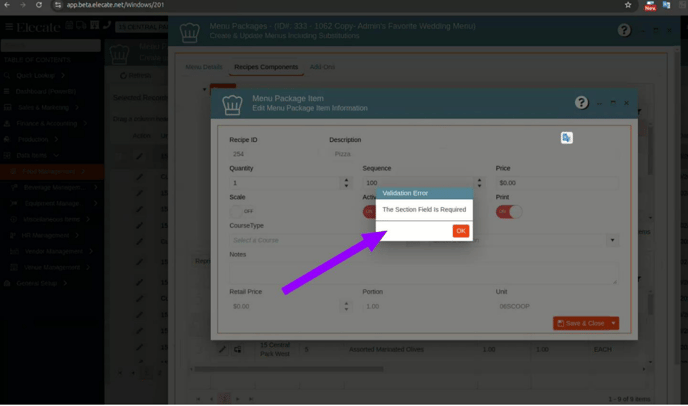Reload the page in the browser

pyautogui.click(x=39, y=5)
